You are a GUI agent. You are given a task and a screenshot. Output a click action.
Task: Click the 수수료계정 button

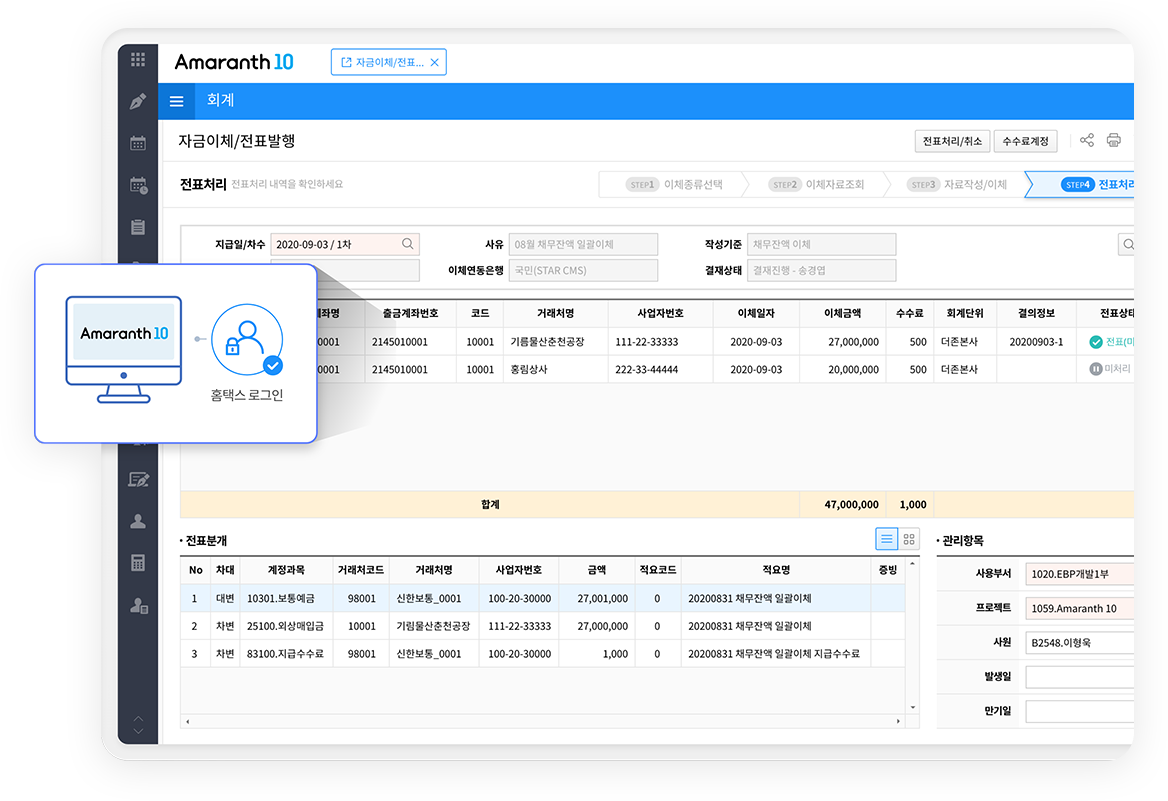[1026, 141]
